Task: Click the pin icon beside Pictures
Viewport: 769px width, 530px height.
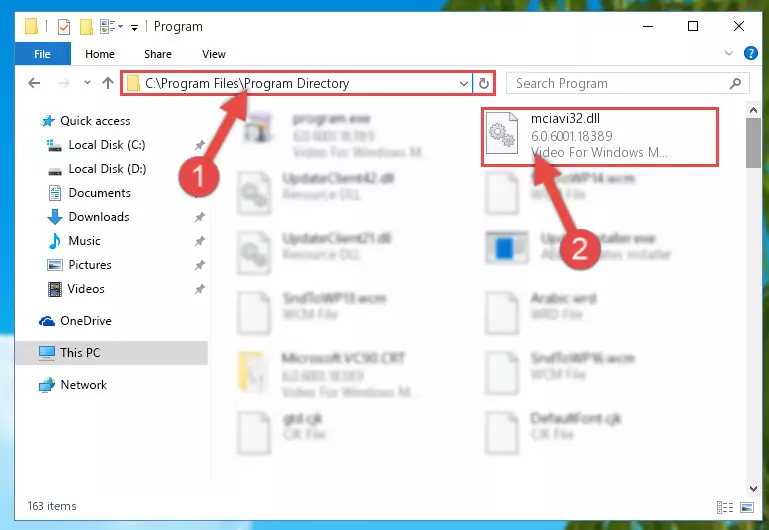Action: tap(199, 265)
